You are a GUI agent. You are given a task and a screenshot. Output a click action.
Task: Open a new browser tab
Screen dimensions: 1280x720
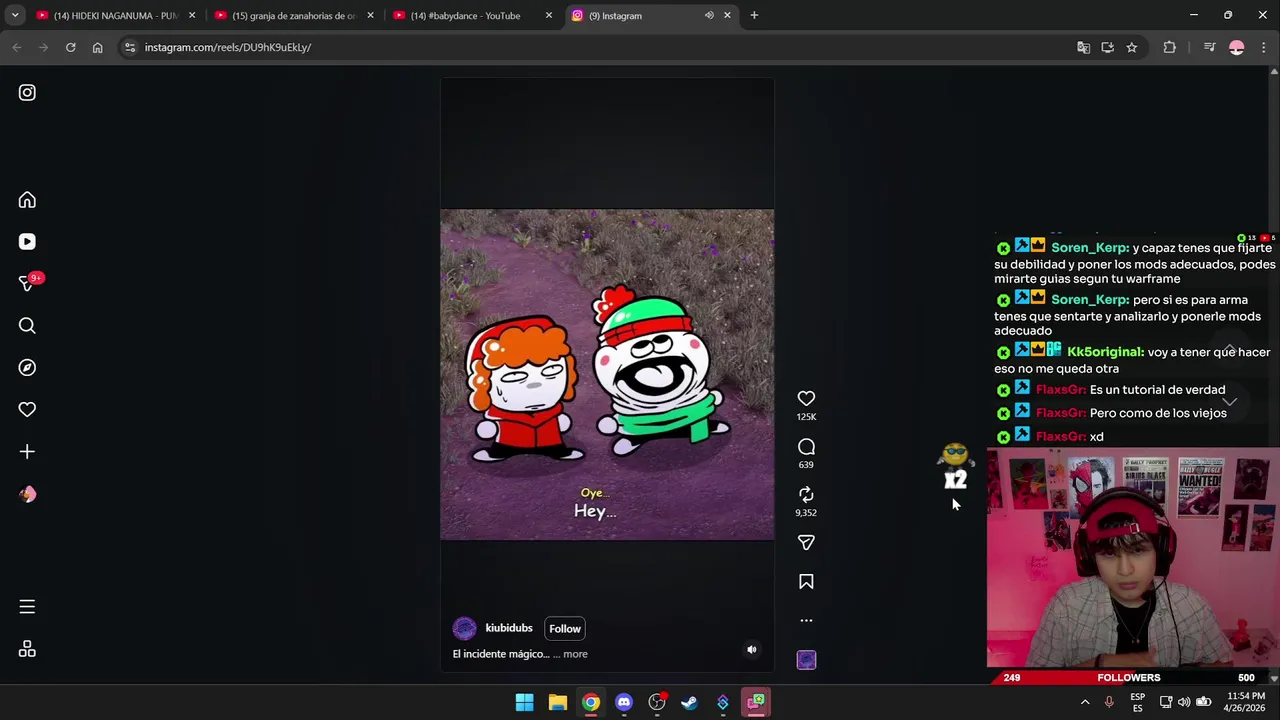click(754, 16)
